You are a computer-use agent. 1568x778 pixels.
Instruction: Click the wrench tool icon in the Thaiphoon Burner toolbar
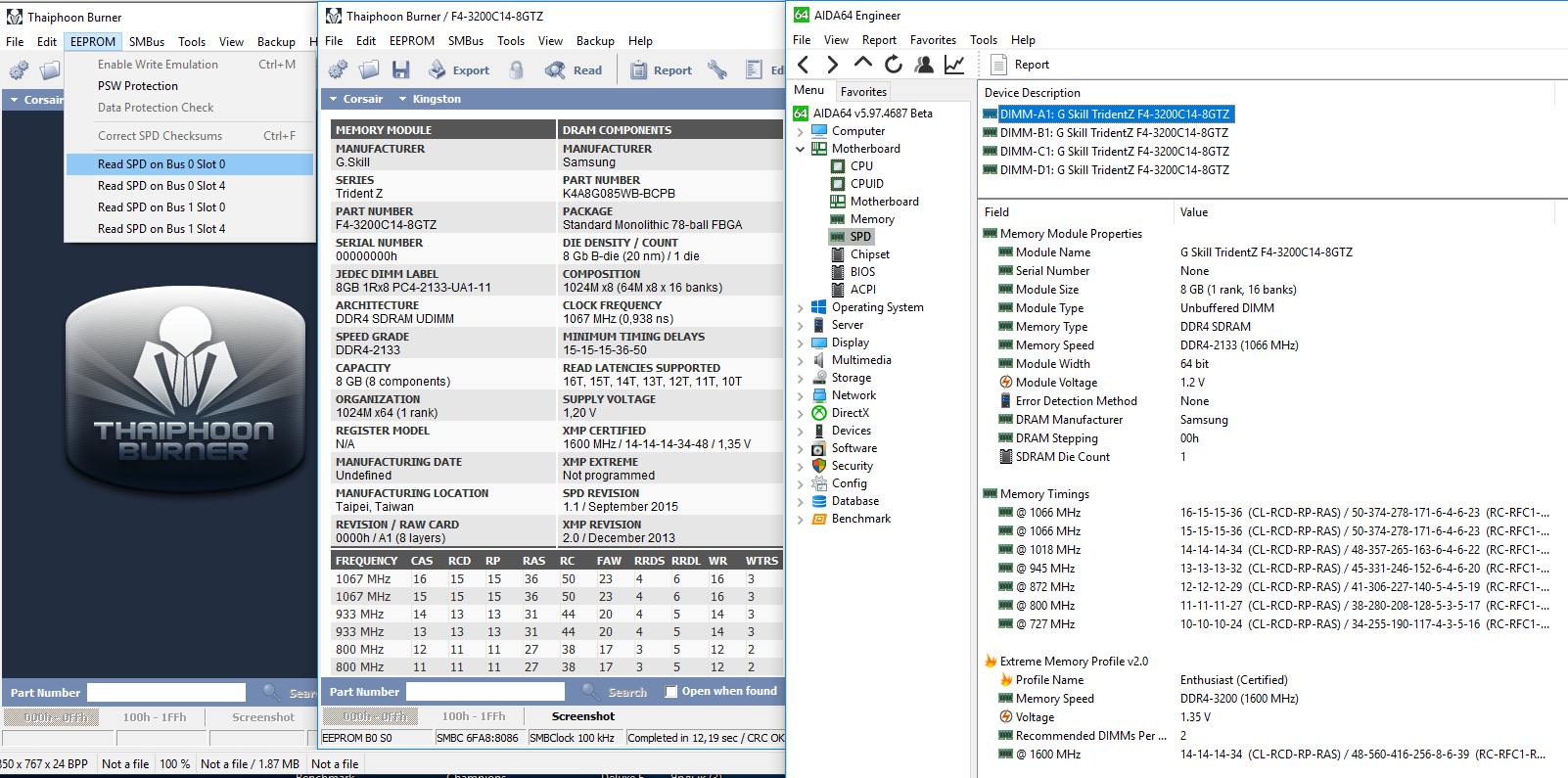click(717, 69)
